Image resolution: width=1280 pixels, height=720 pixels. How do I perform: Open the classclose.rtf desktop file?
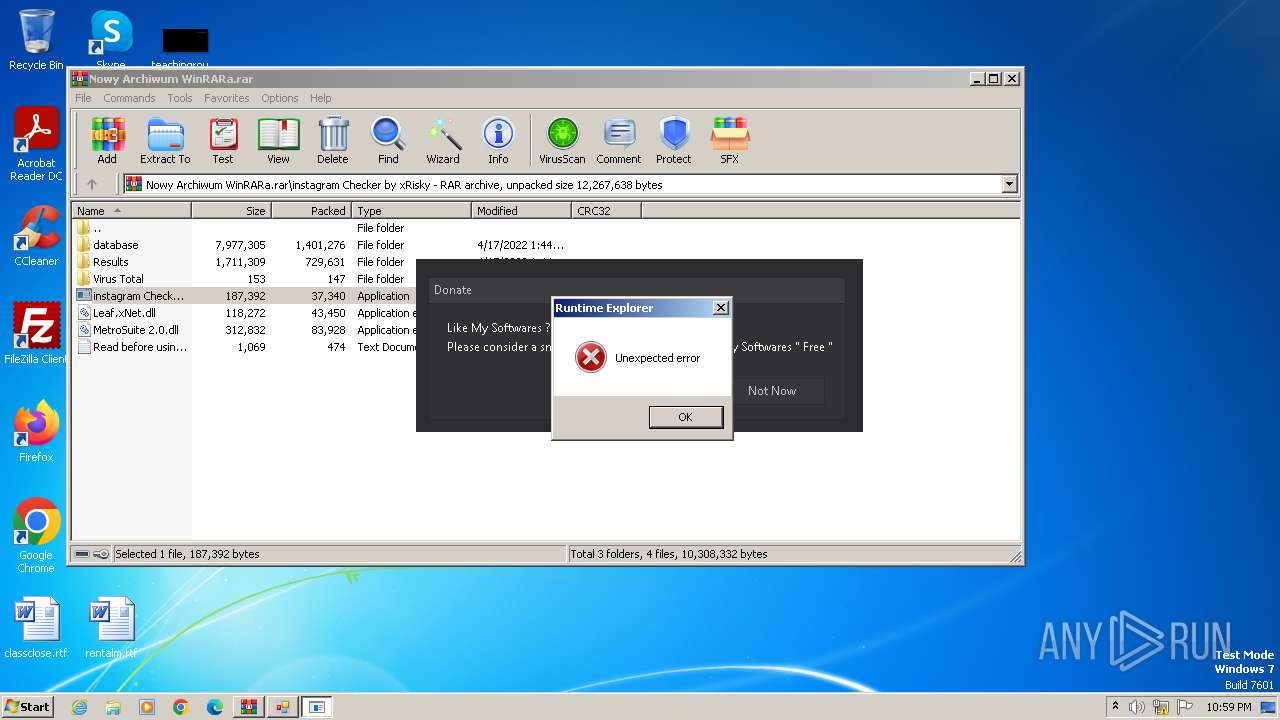[x=36, y=628]
